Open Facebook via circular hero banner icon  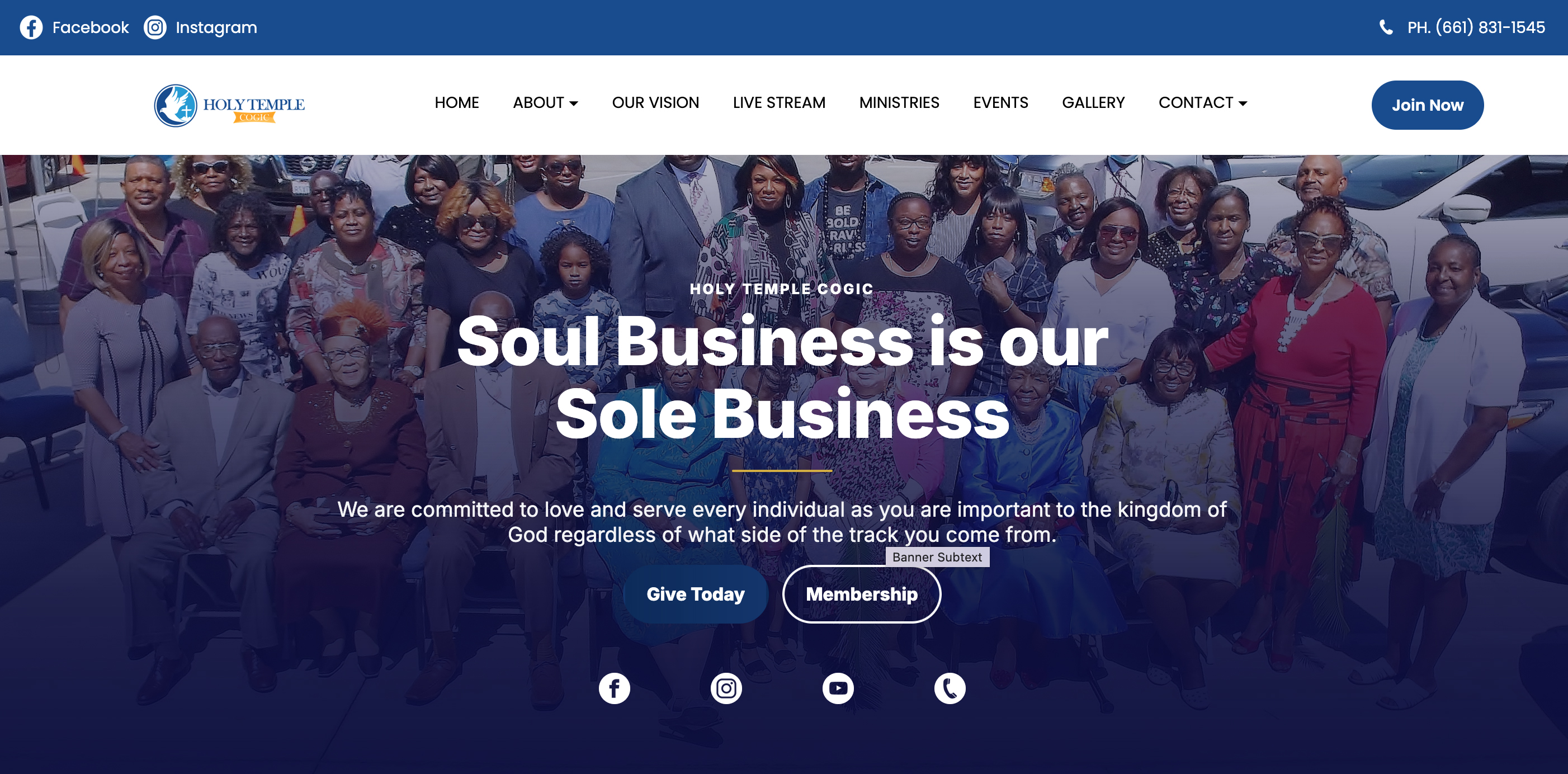[614, 688]
